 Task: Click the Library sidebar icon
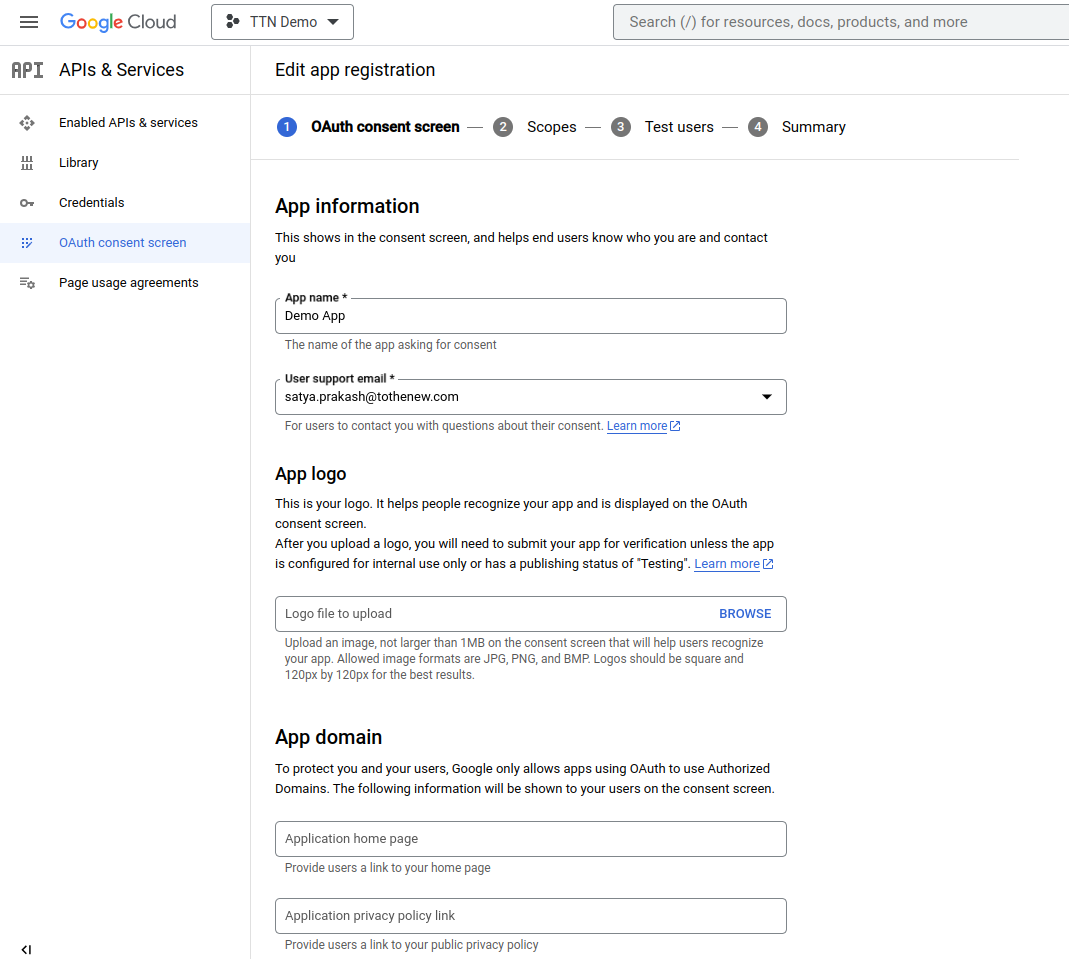tap(27, 163)
